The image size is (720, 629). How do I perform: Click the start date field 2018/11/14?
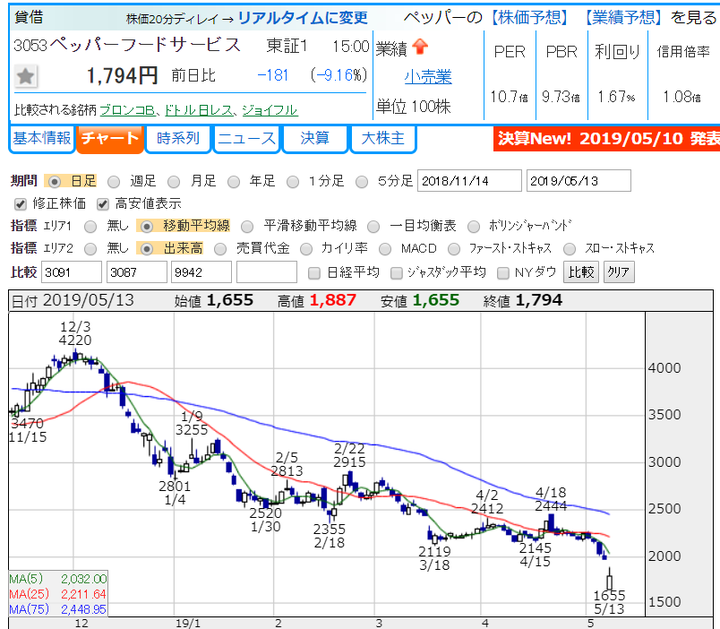tap(469, 181)
